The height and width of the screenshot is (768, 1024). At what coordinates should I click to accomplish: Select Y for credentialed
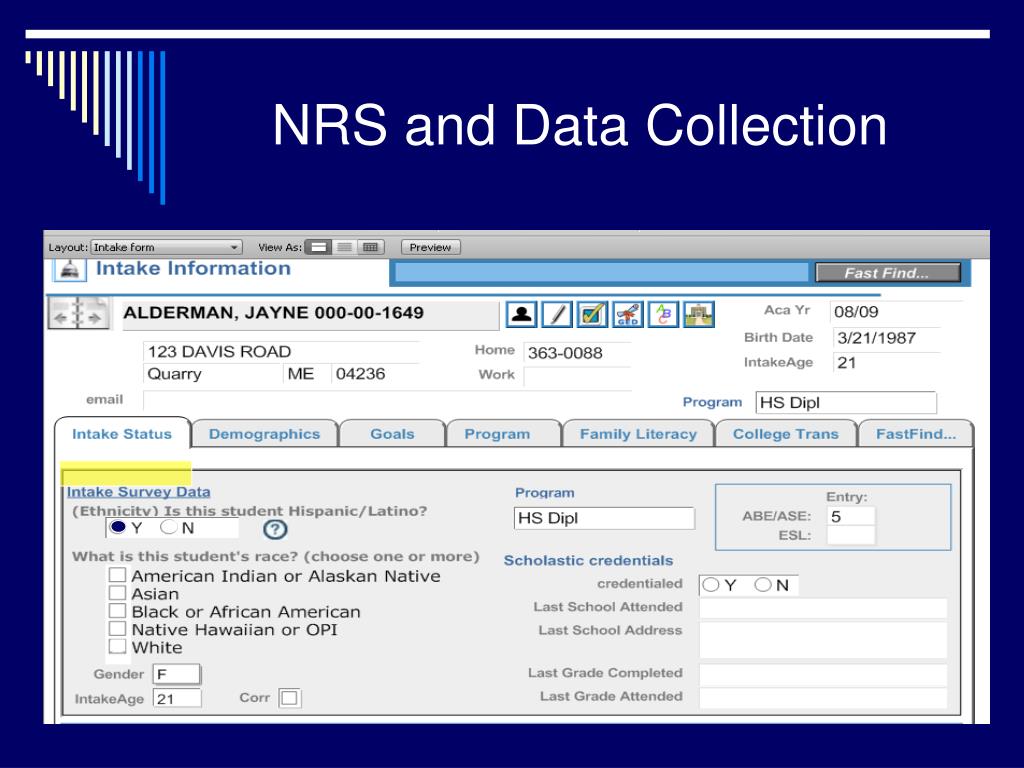(711, 585)
